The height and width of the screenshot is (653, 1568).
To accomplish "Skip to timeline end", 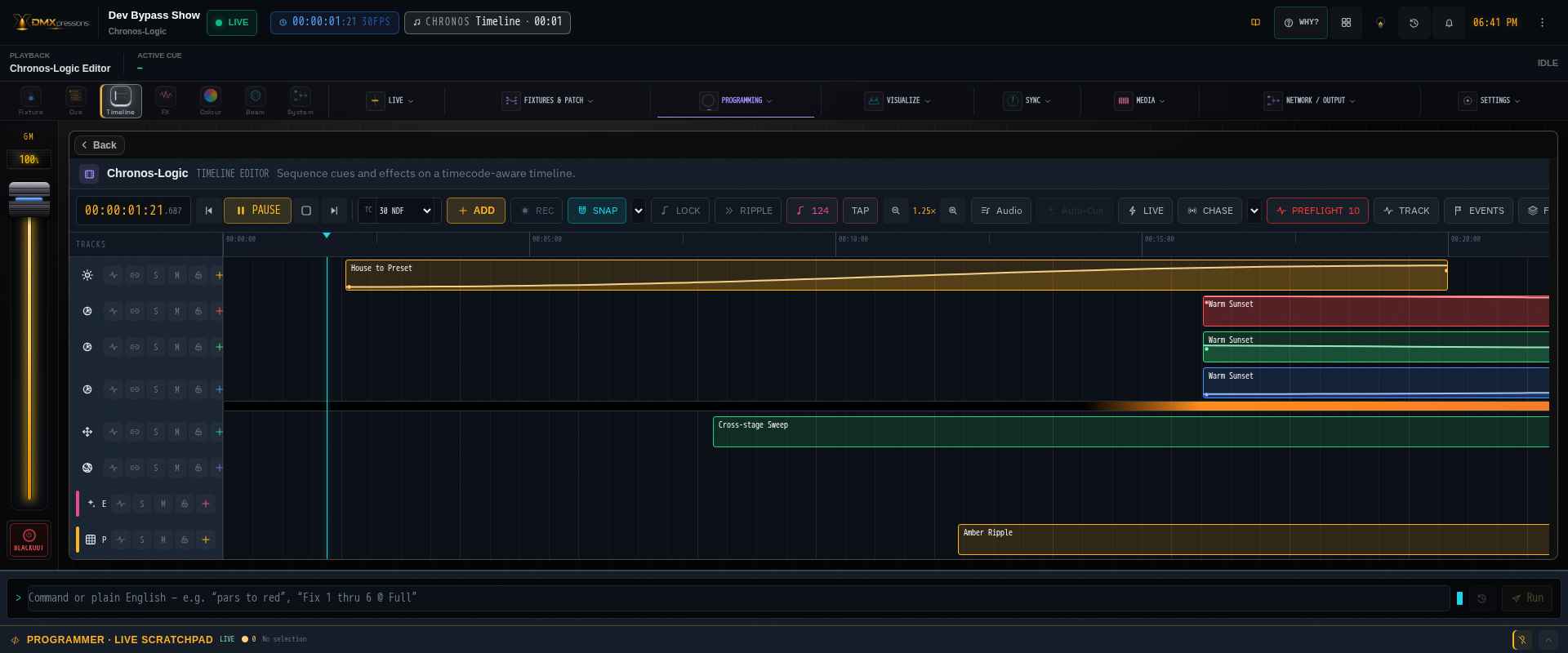I will 334,211.
